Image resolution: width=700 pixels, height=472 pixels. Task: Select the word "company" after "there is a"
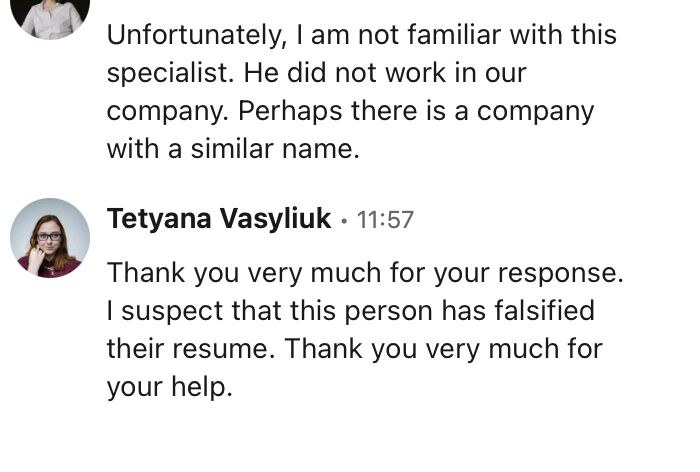(535, 112)
